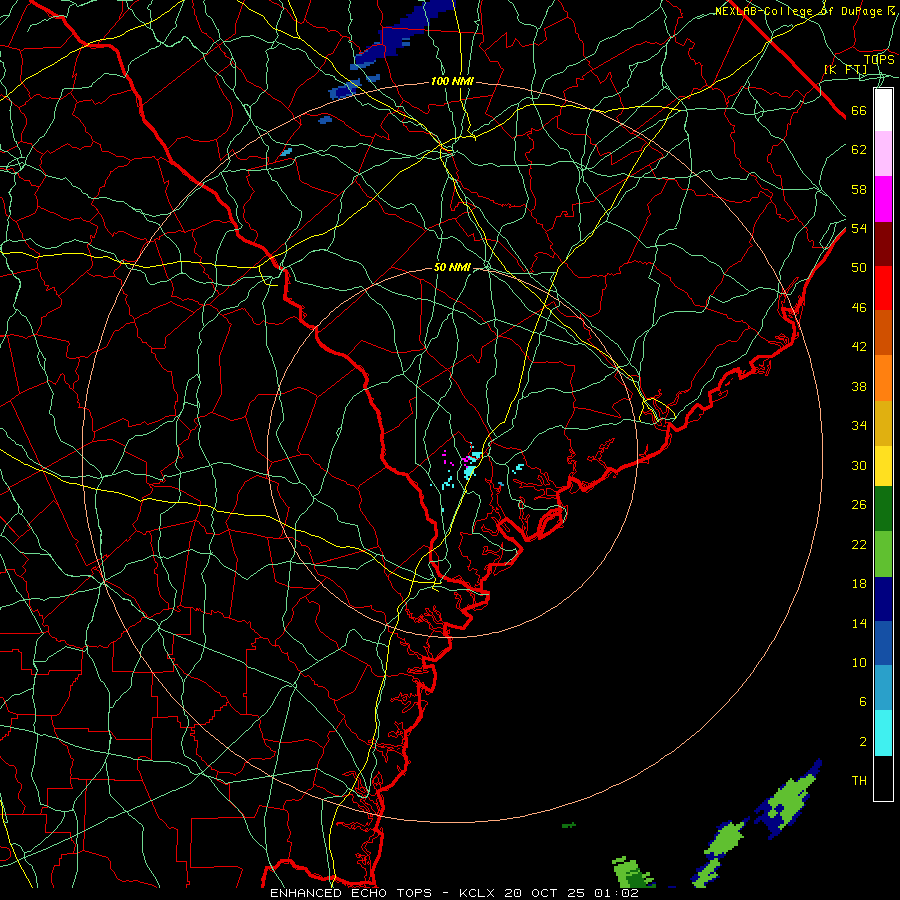Click the "50 NMI" range ring label
The width and height of the screenshot is (900, 900).
[452, 267]
